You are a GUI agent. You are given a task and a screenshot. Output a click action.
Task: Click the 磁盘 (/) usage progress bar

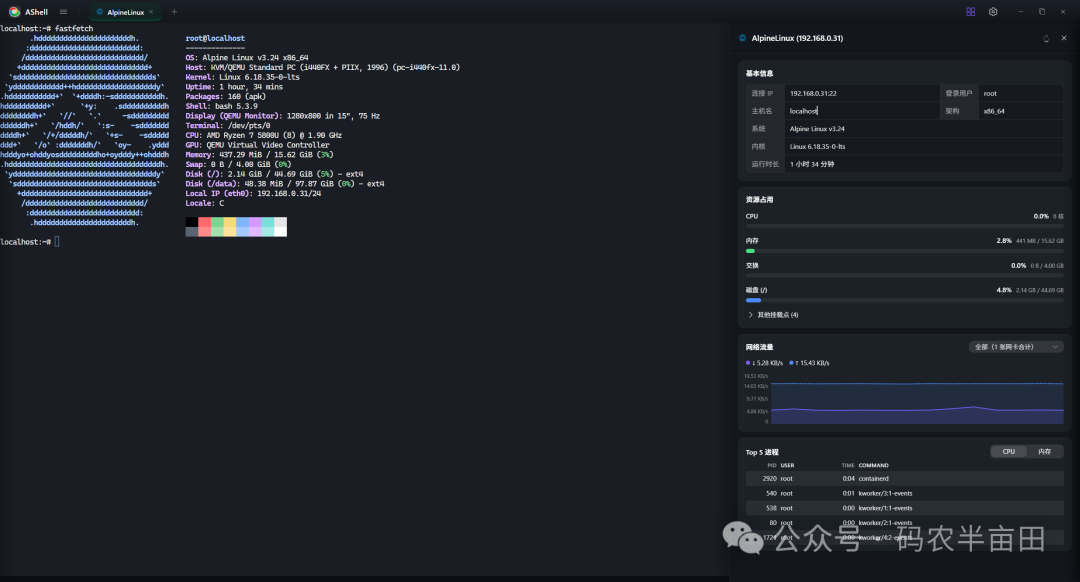904,300
